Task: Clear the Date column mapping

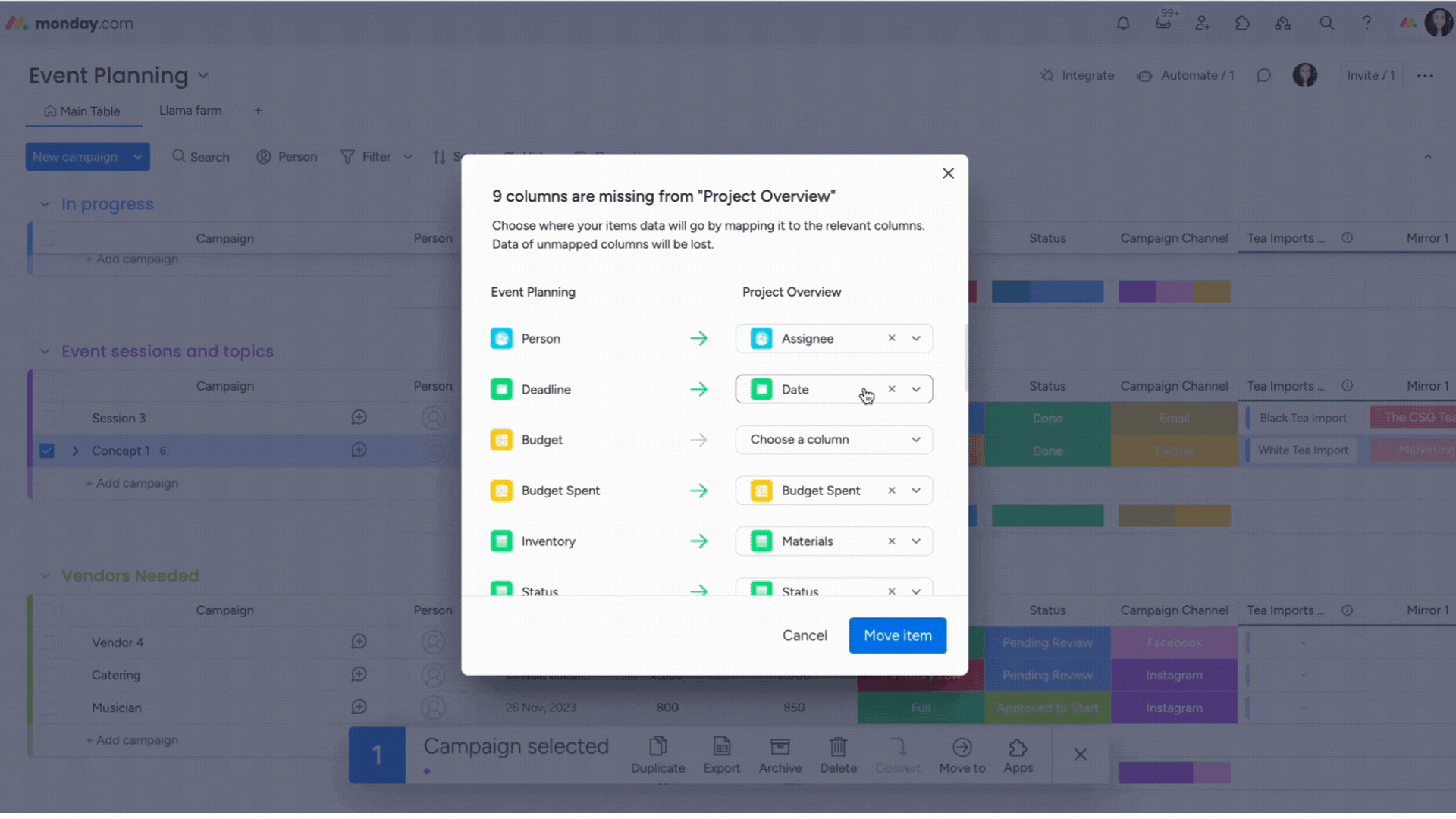Action: (892, 389)
